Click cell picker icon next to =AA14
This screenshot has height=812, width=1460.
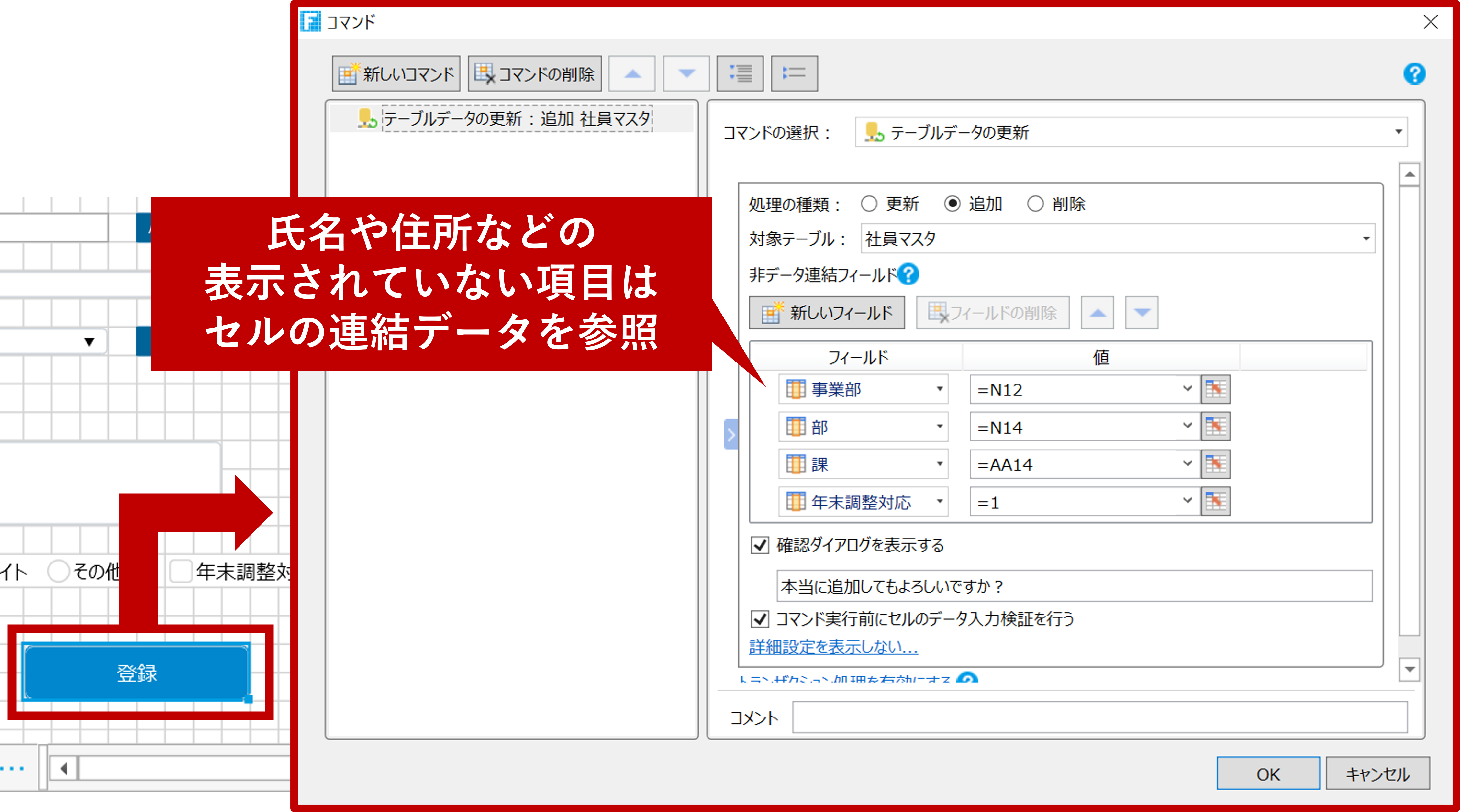(1215, 464)
